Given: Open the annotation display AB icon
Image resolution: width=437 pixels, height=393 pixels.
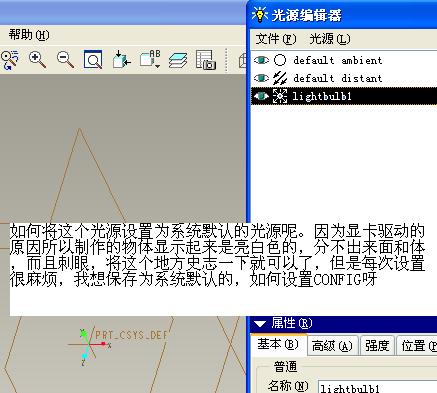Looking at the screenshot, I should (150, 59).
